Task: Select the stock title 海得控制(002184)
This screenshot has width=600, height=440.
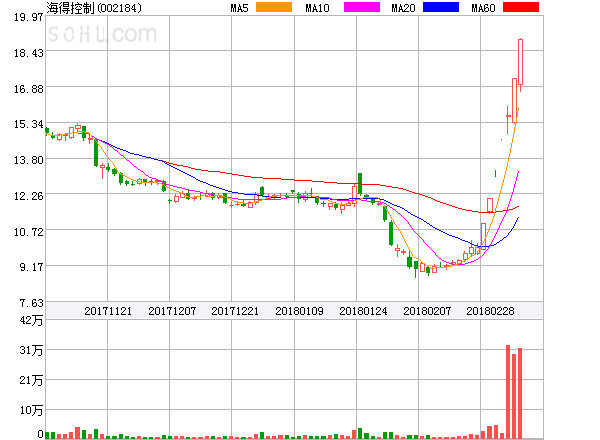Action: tap(94, 8)
